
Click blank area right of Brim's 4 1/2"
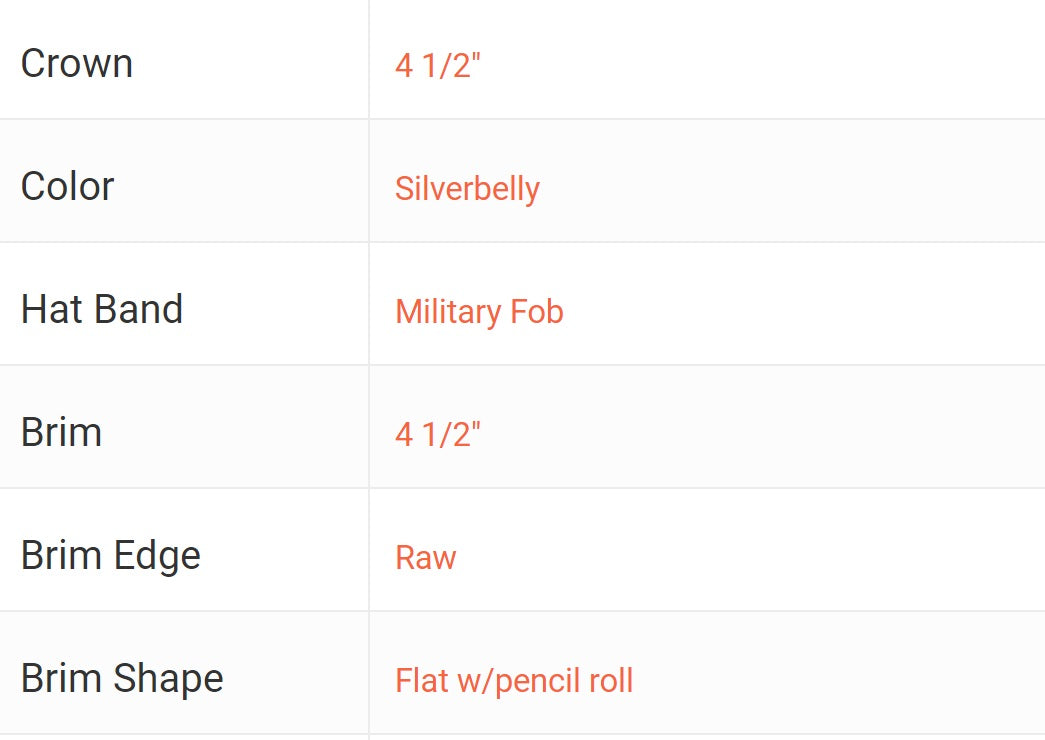click(750, 435)
